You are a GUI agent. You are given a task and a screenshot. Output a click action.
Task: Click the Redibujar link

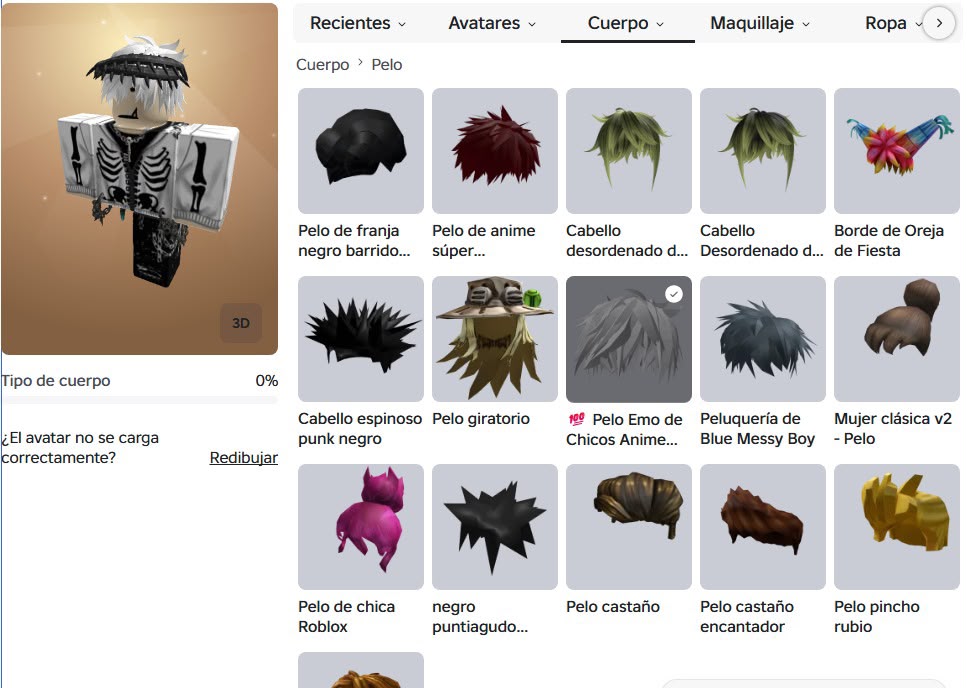(244, 457)
